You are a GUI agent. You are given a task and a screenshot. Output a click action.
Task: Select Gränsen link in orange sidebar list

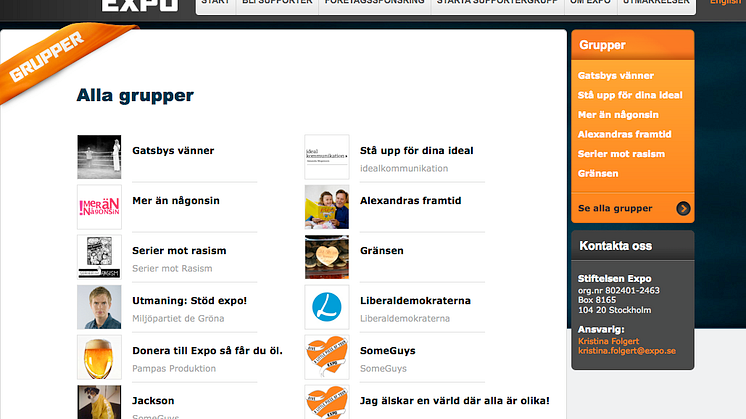pyautogui.click(x=598, y=174)
